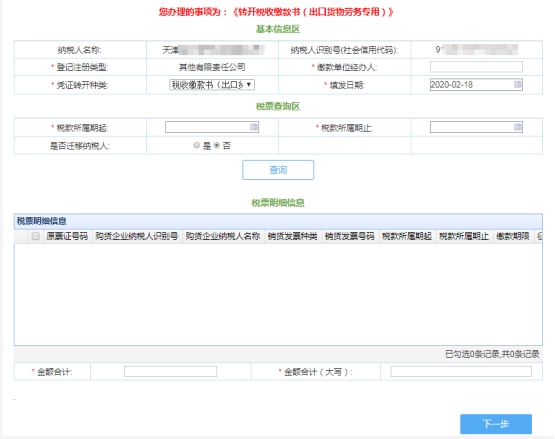
Task: Click the 其他有限责任公司 registration type value
Action: 212,67
